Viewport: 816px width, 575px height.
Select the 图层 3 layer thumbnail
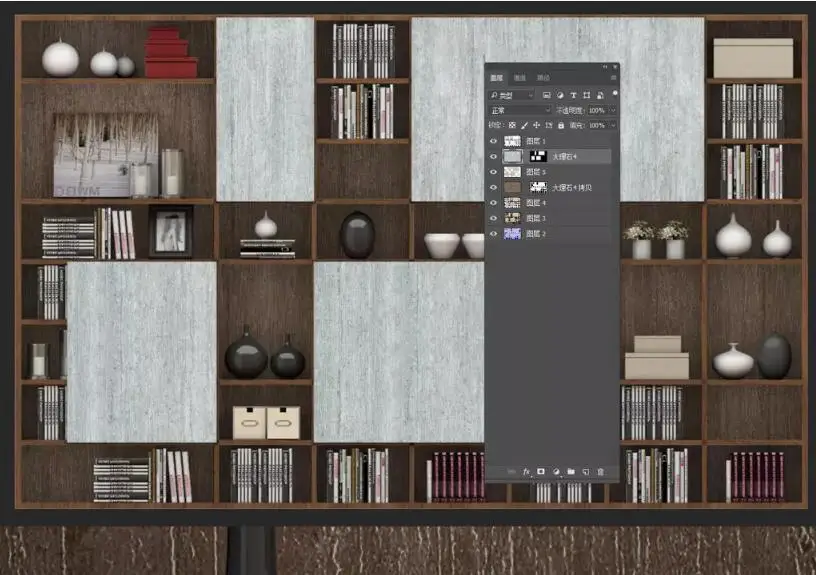(x=512, y=218)
